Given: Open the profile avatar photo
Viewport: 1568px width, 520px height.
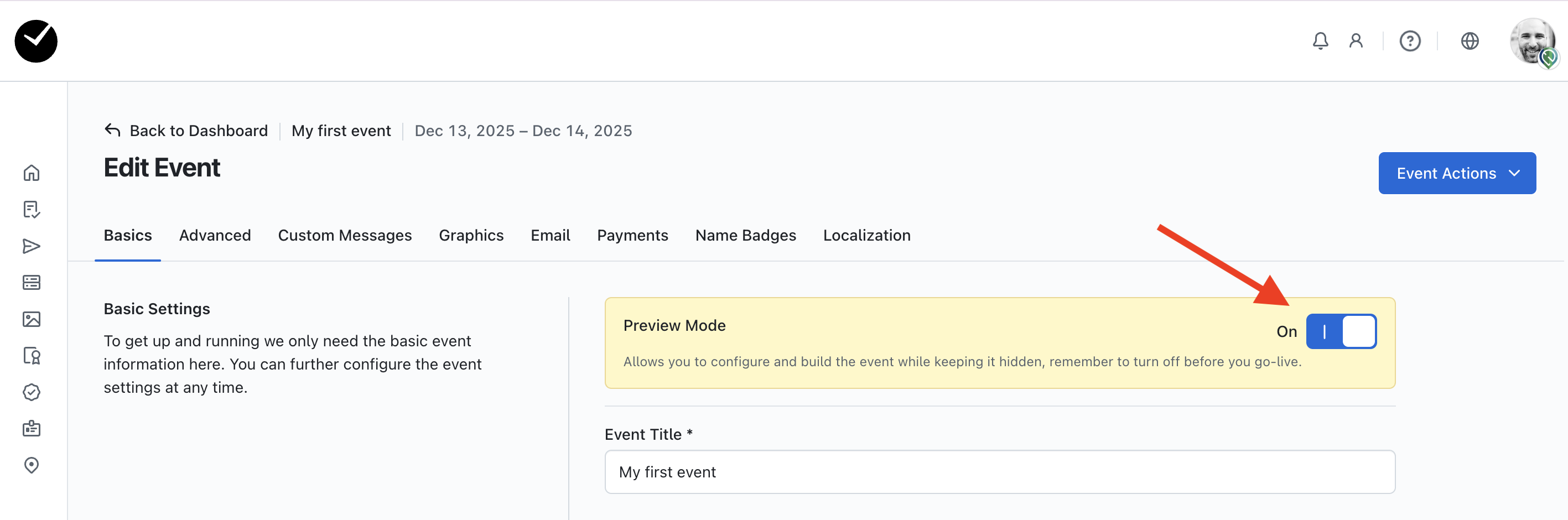Looking at the screenshot, I should (x=1531, y=41).
